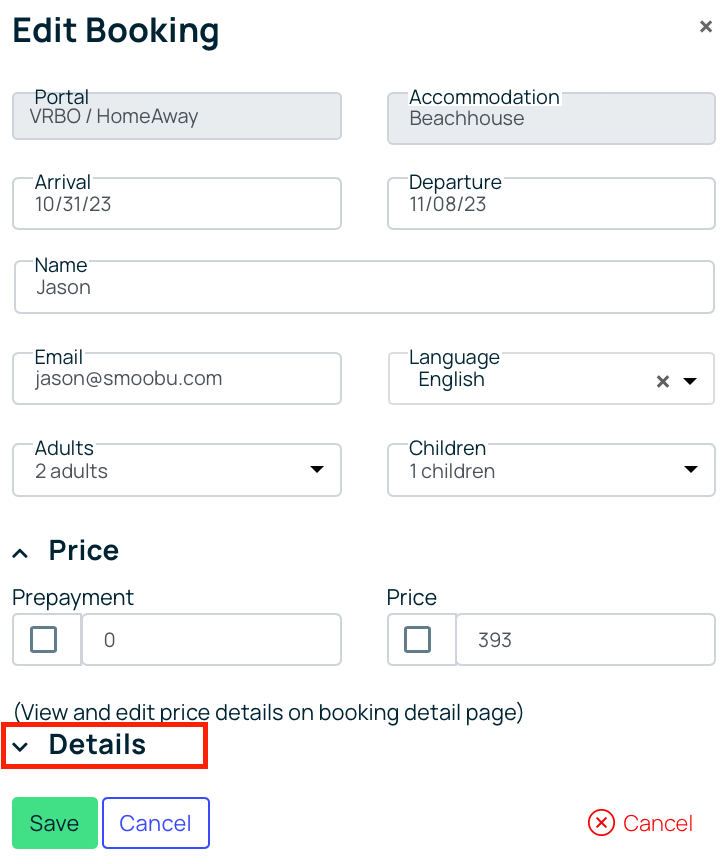
Task: Tick the Prepayment checkbox
Action: coord(44,639)
